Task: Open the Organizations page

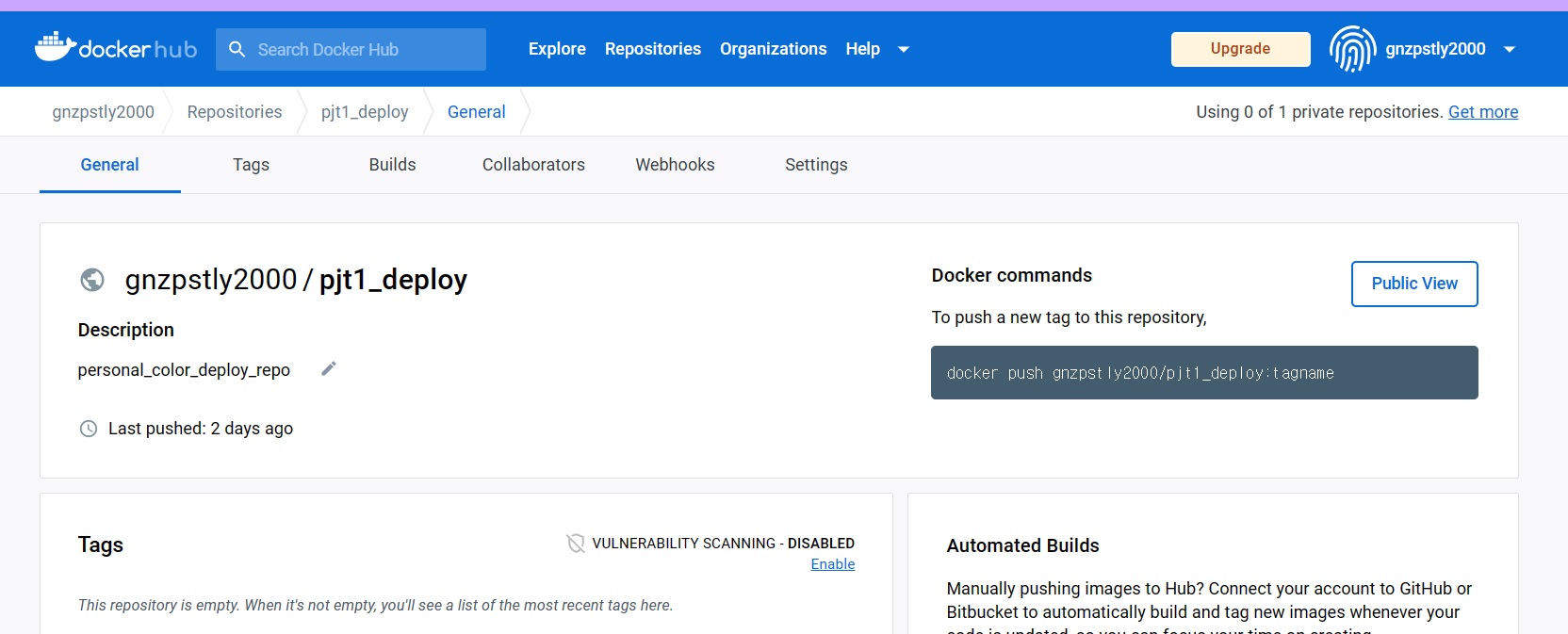Action: [774, 49]
